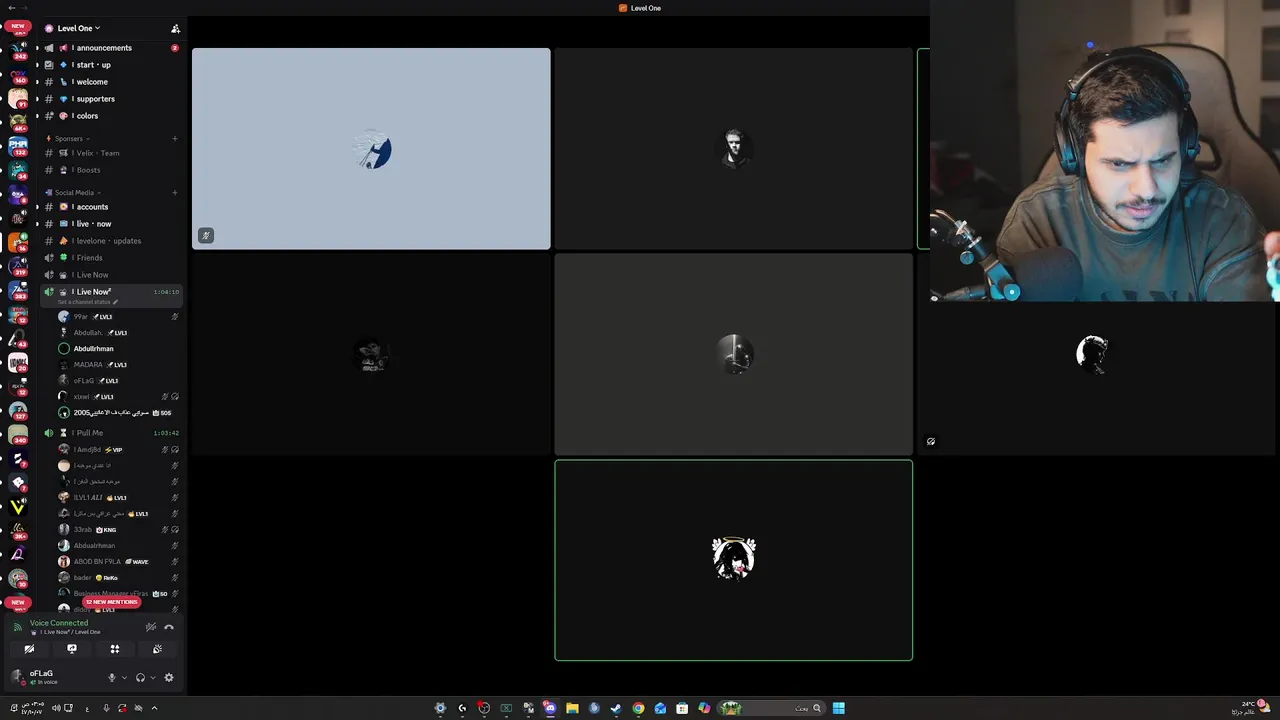Select the top middle participant tile
This screenshot has height=720, width=1280.
point(733,148)
